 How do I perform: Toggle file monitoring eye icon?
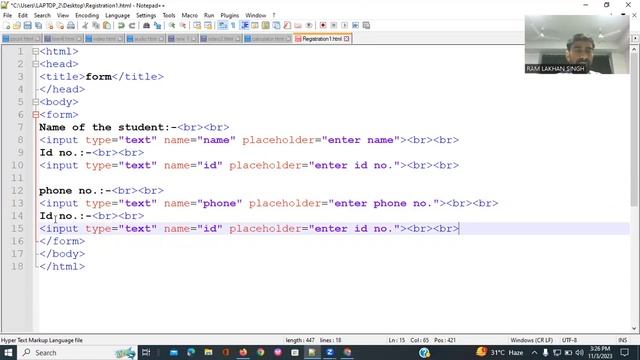coord(309,25)
